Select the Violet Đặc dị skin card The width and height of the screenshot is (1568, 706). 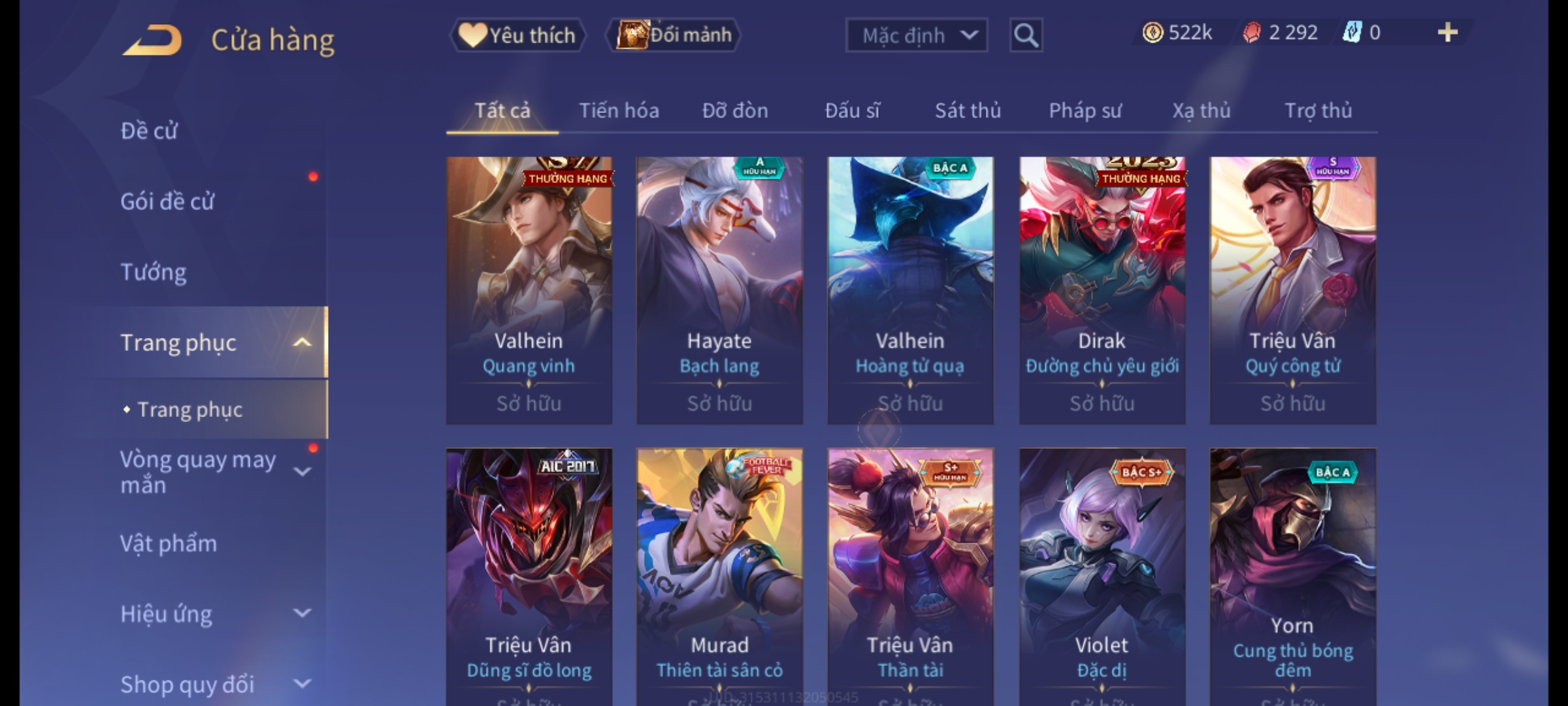(1102, 577)
